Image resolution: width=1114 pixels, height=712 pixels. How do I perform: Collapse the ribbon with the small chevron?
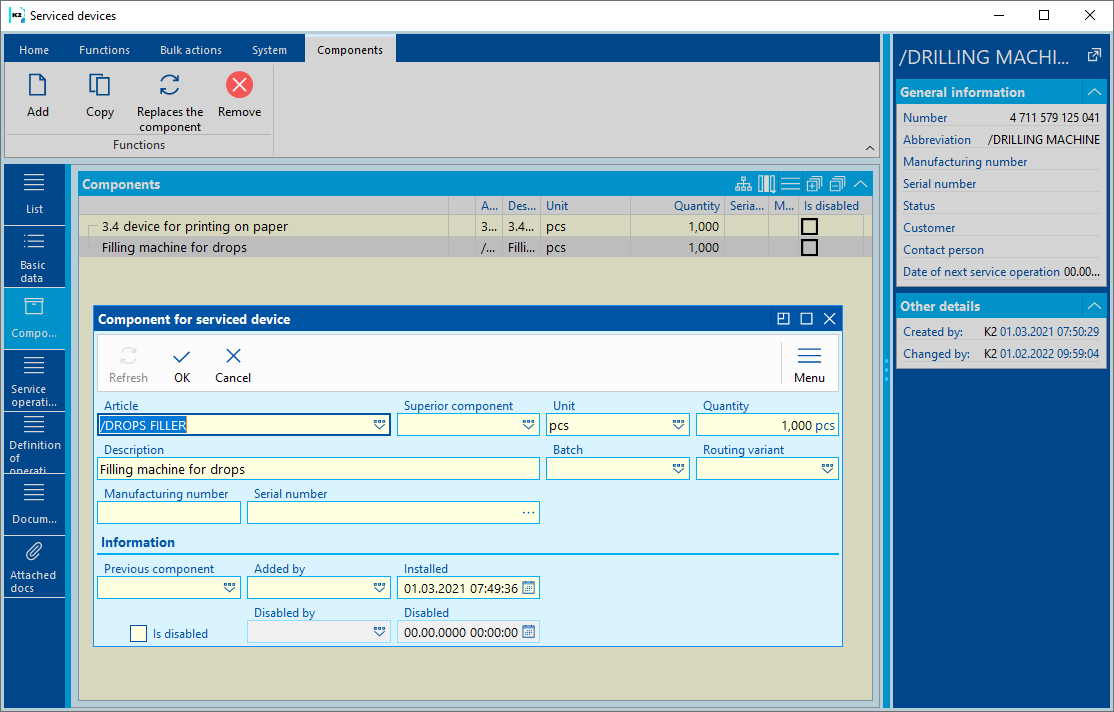[x=870, y=148]
